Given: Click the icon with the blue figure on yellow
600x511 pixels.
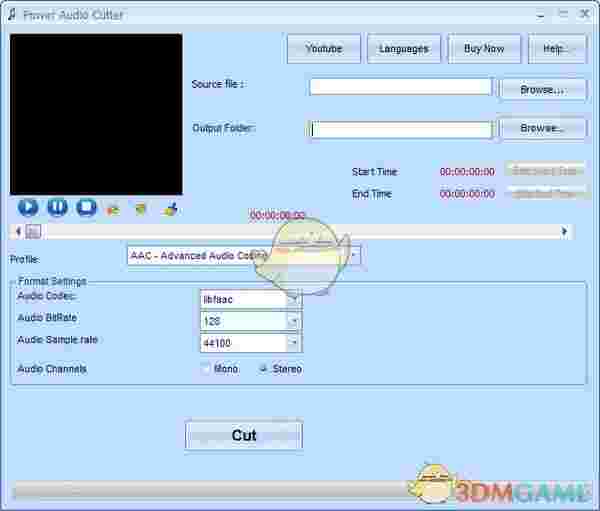Looking at the screenshot, I should [170, 209].
